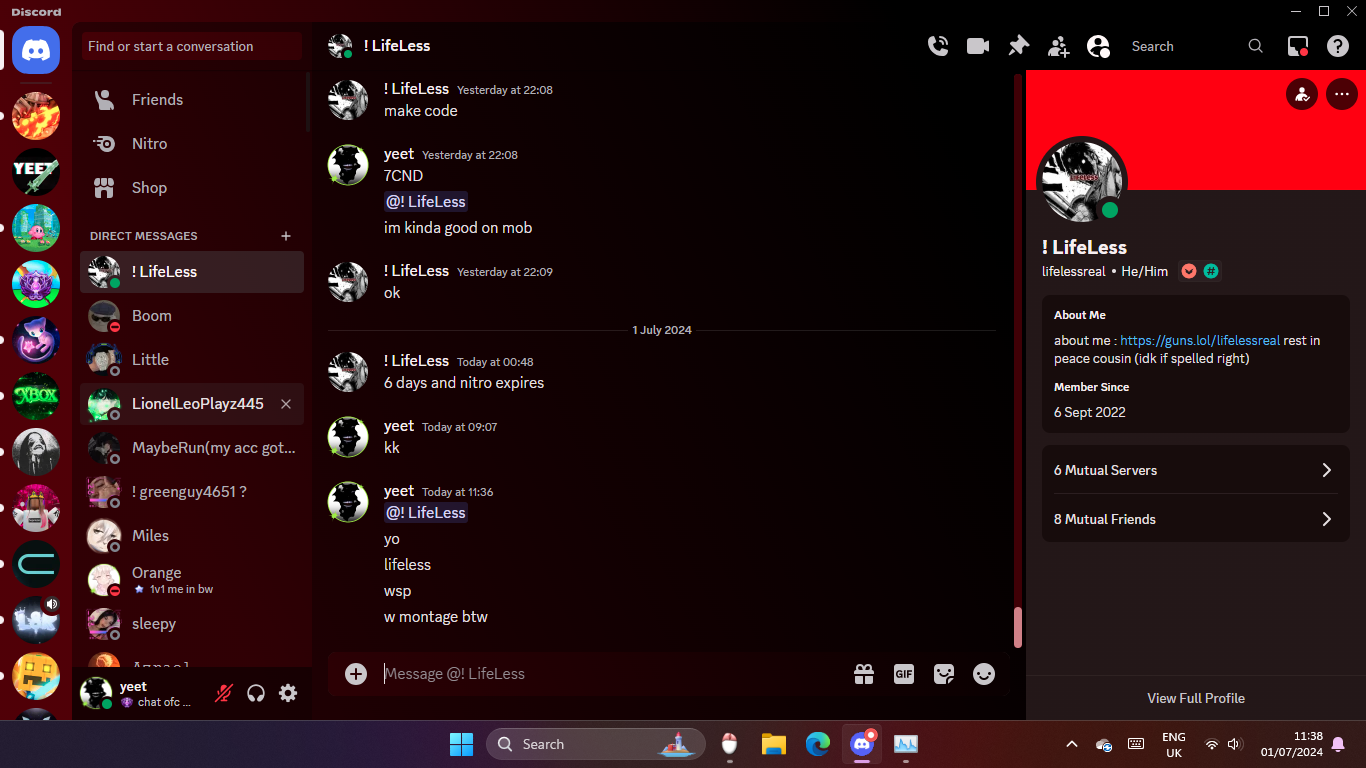The image size is (1366, 768).
Task: Click Find or start a conversation box
Action: point(192,46)
